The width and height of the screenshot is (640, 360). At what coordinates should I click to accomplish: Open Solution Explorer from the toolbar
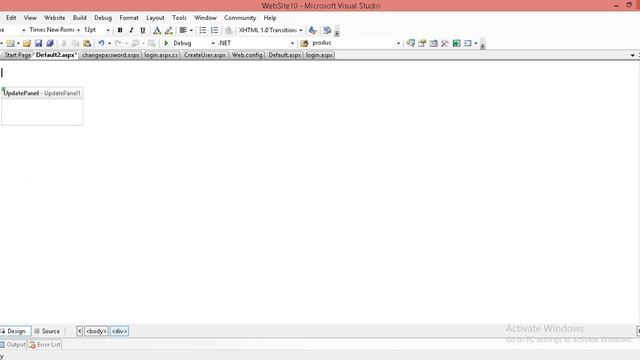411,43
